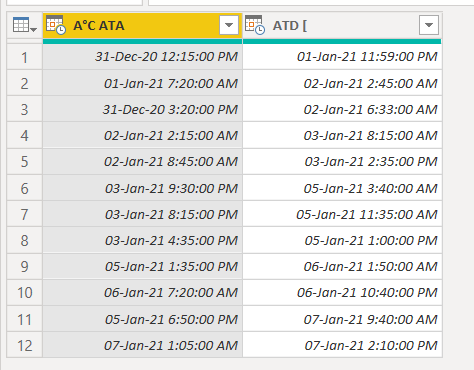Click cell 07-Jan-21 2:10:00 PM
The width and height of the screenshot is (474, 370).
(x=342, y=345)
